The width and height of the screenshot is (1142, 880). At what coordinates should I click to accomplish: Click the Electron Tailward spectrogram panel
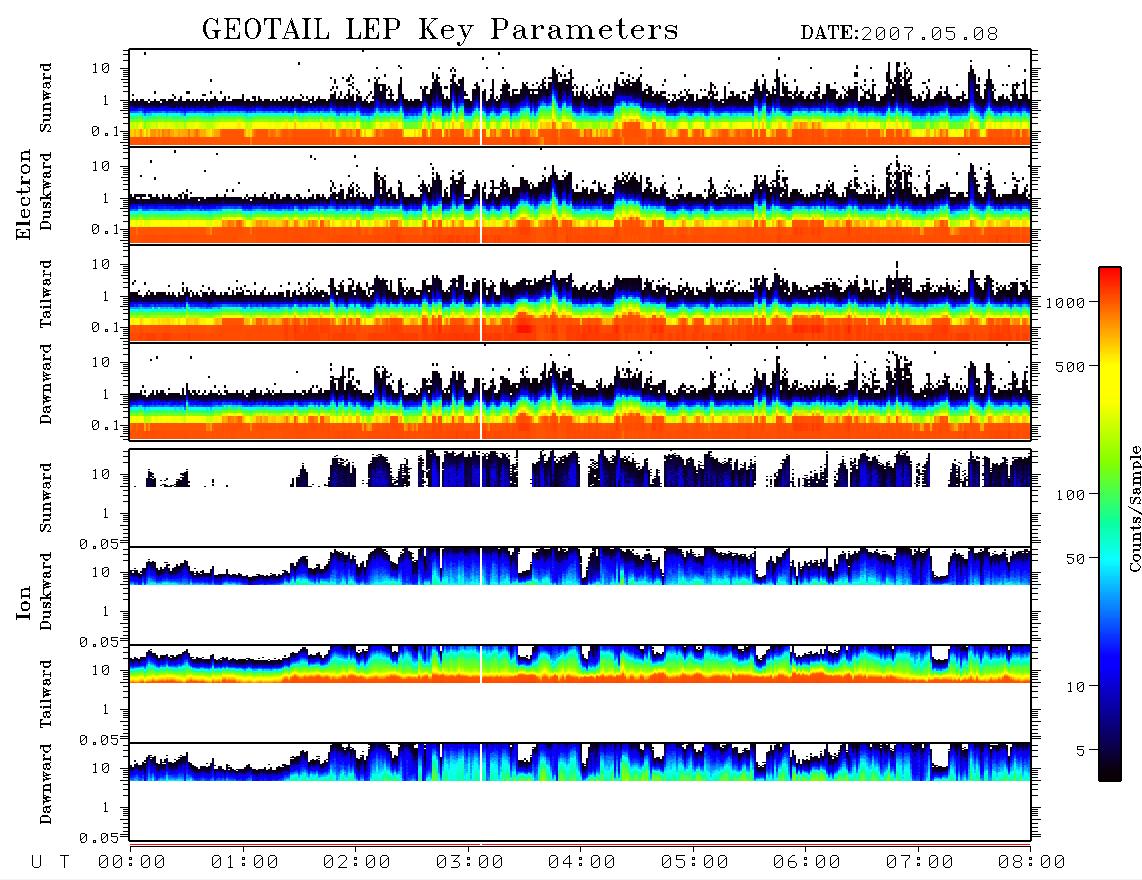[x=580, y=294]
